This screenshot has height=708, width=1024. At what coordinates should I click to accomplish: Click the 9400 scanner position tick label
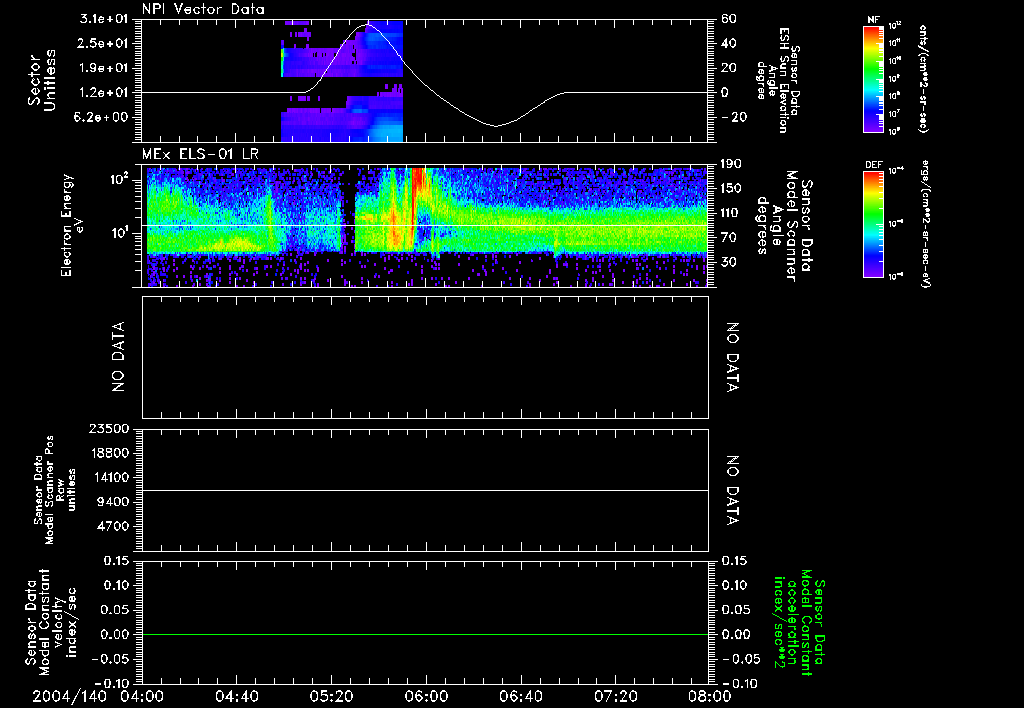tap(112, 502)
